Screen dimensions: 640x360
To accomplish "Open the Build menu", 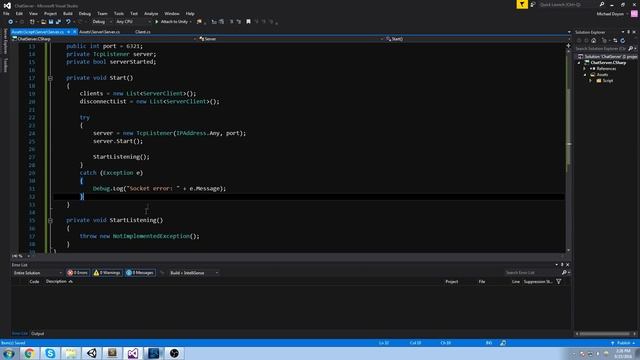I will 68,13.
